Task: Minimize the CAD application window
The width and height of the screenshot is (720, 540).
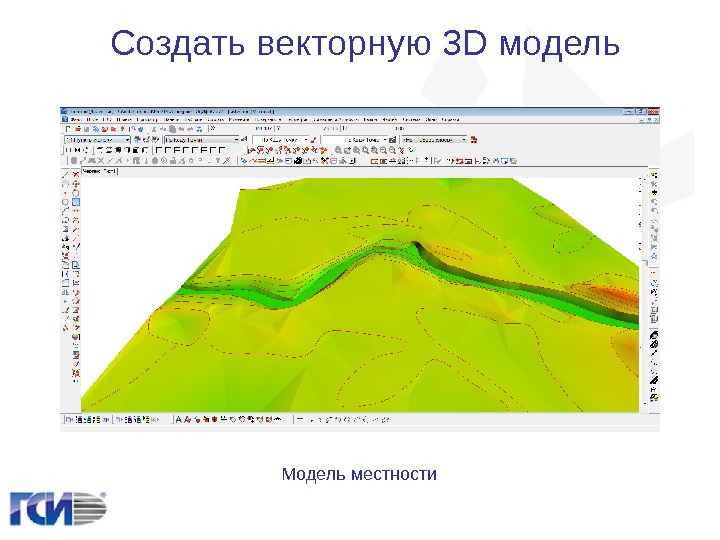Action: [x=628, y=112]
